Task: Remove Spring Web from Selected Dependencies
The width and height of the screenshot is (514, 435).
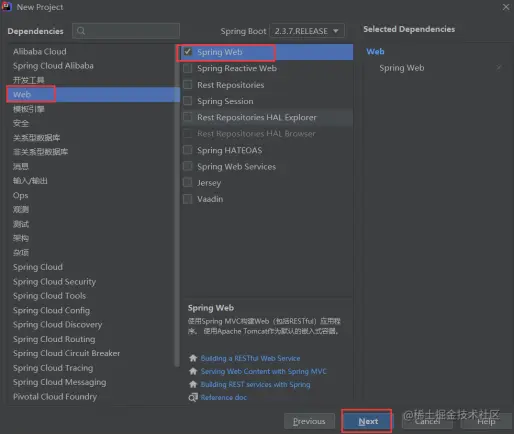Action: (499, 68)
